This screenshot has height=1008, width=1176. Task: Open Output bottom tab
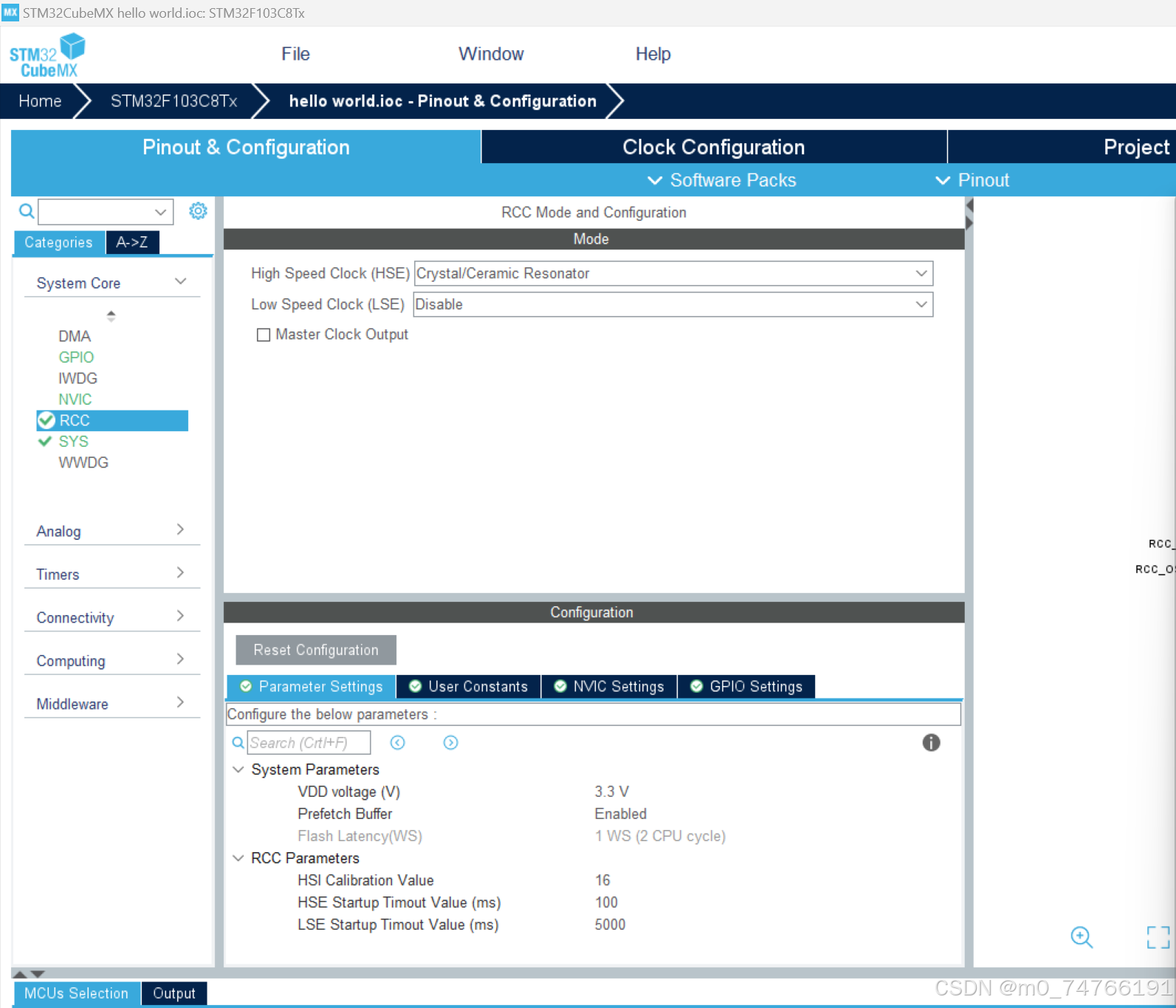pos(174,993)
